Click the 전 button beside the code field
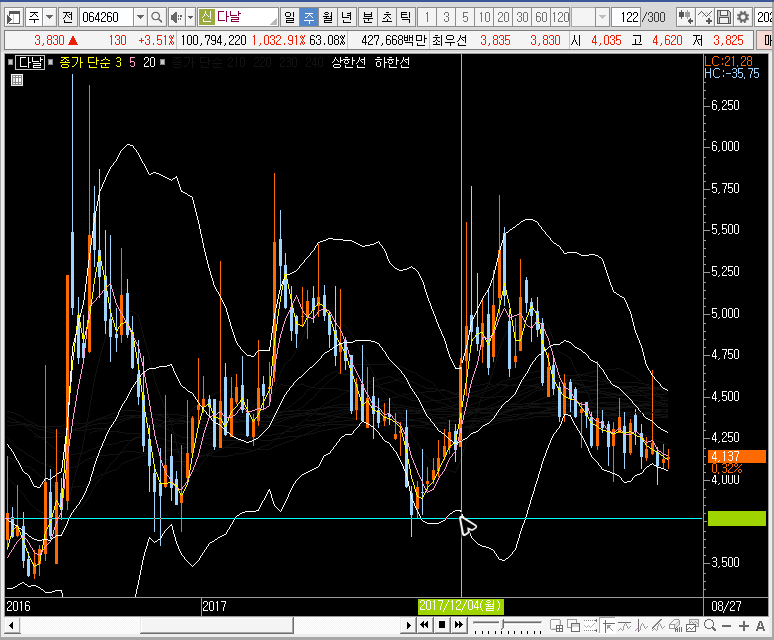The width and height of the screenshot is (774, 640). click(68, 18)
